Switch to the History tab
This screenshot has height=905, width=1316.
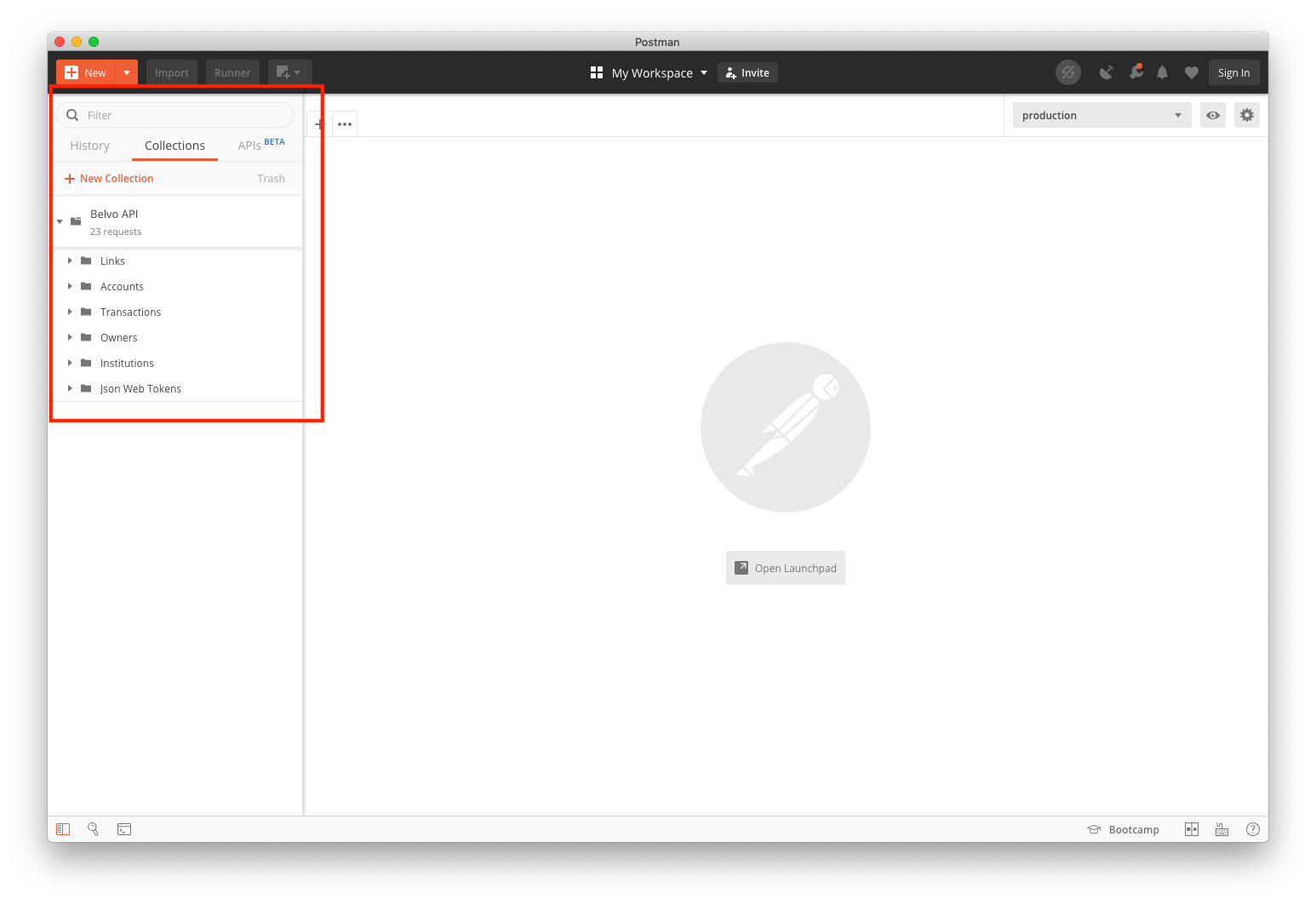[x=90, y=146]
